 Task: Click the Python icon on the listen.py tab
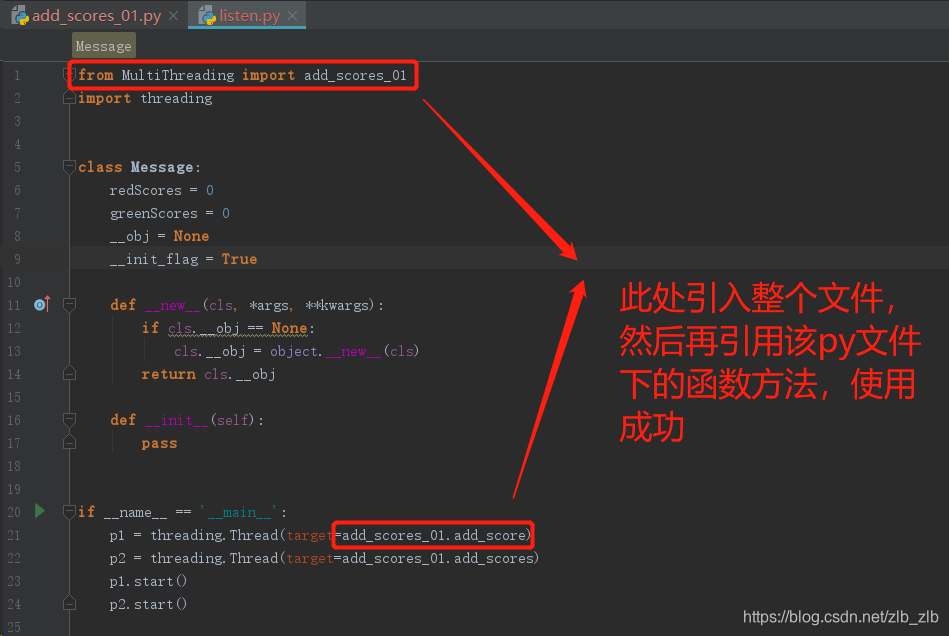click(207, 15)
